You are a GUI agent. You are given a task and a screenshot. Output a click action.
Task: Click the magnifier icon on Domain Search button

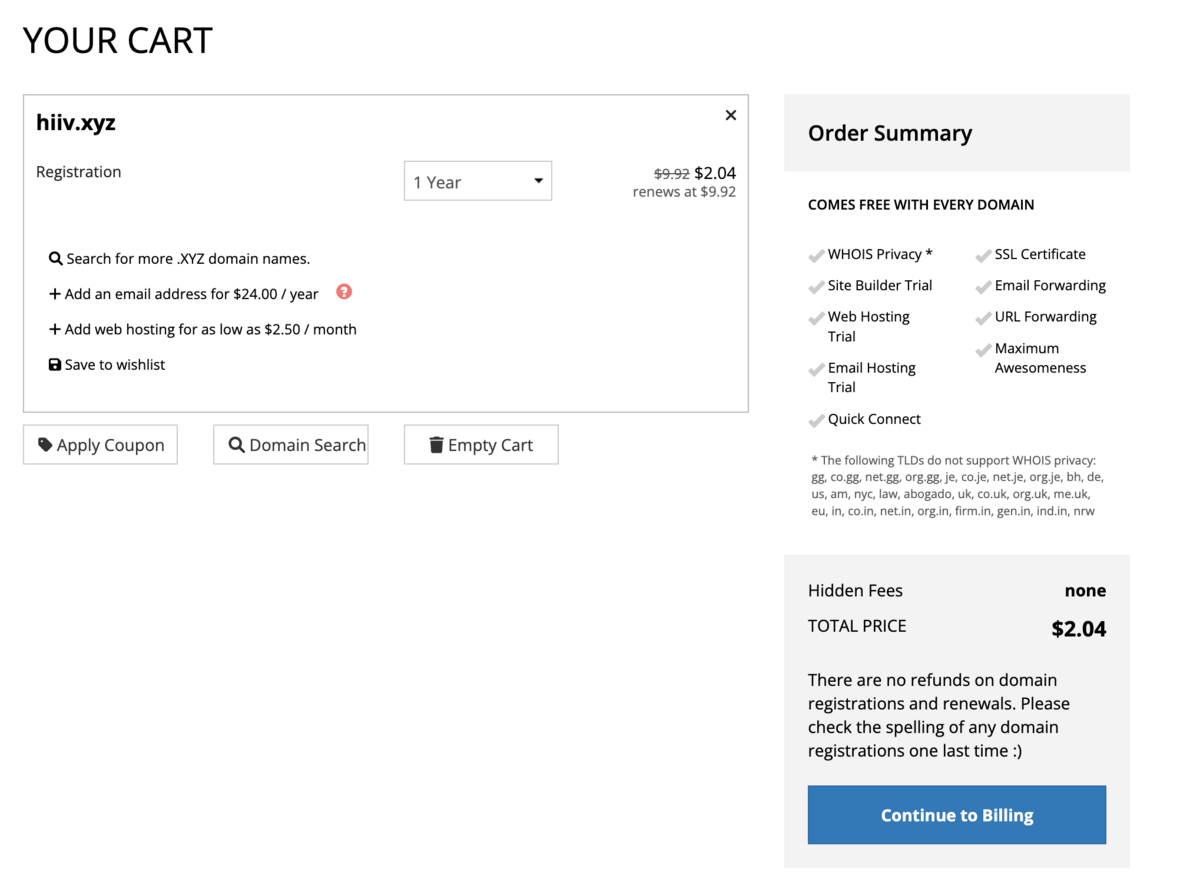[237, 445]
